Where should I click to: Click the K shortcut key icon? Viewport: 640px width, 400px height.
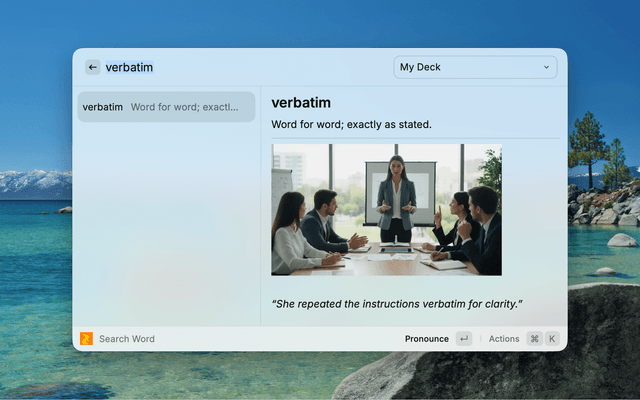551,339
